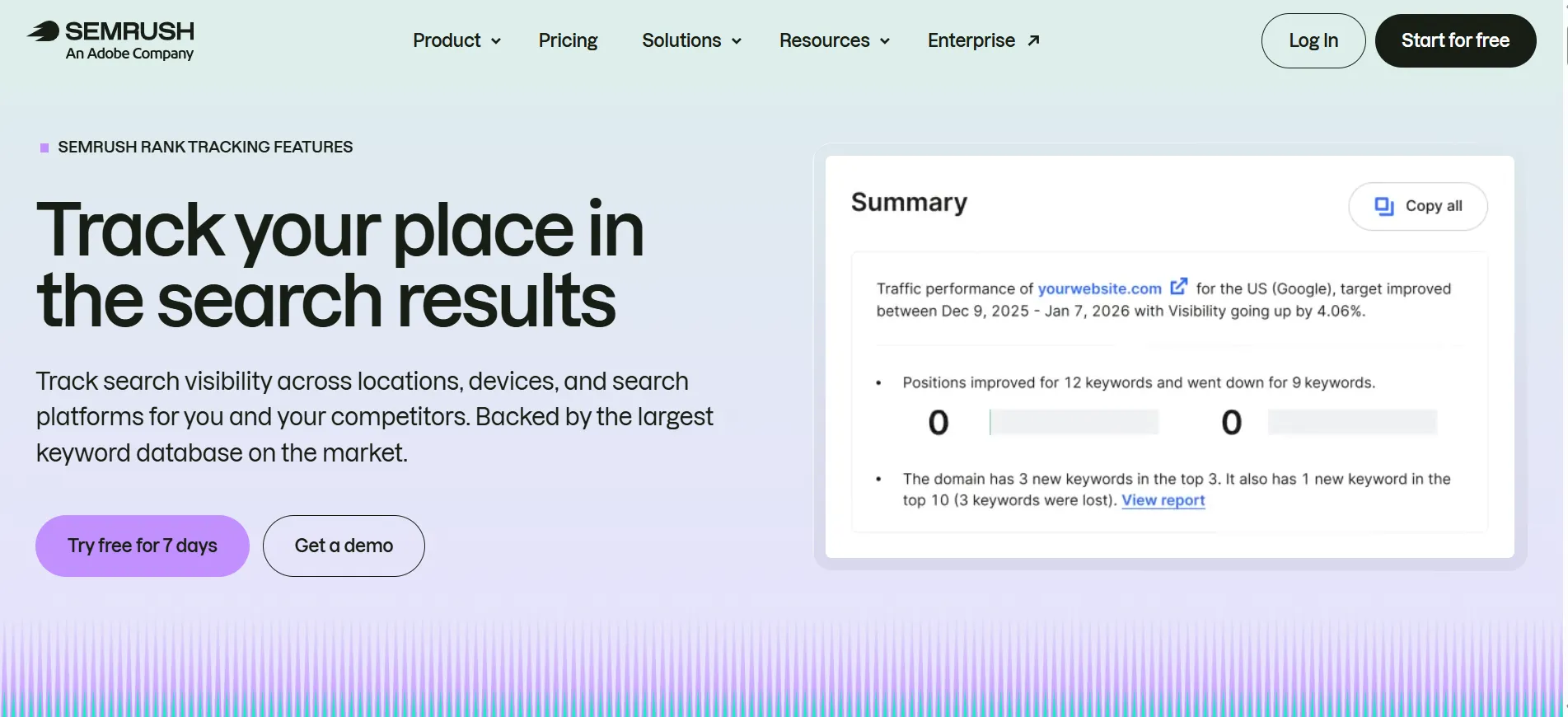Screen dimensions: 1568x717
Task: Go to the Enterprise menu link
Action: (x=971, y=40)
